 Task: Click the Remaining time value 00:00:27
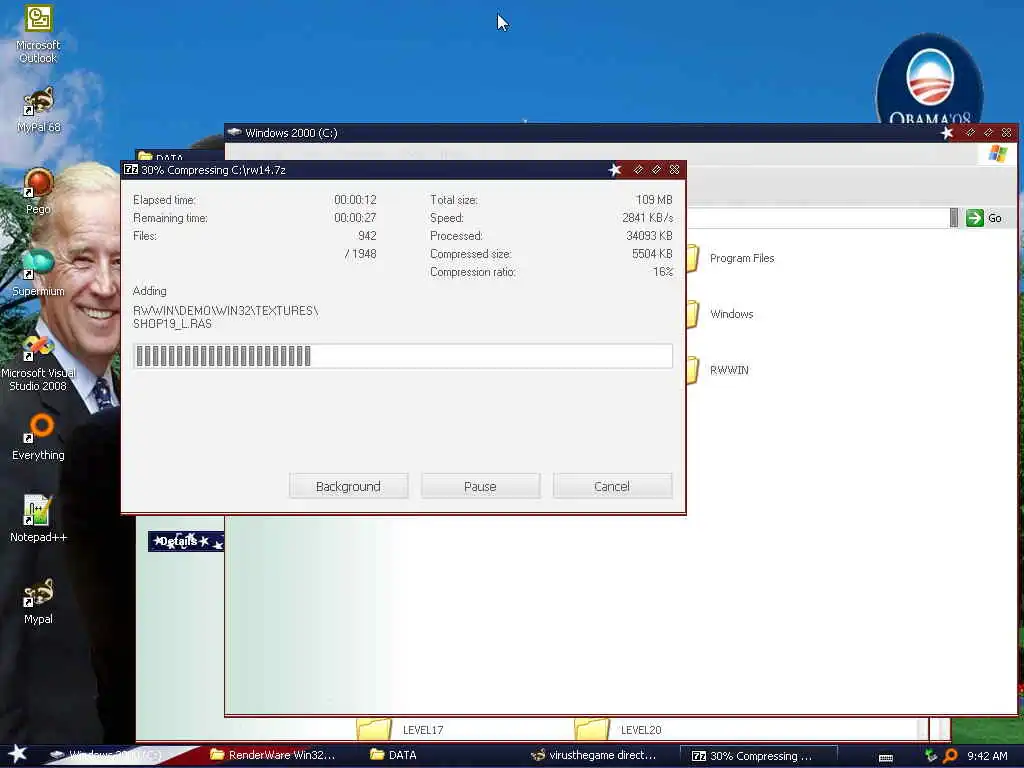click(355, 218)
